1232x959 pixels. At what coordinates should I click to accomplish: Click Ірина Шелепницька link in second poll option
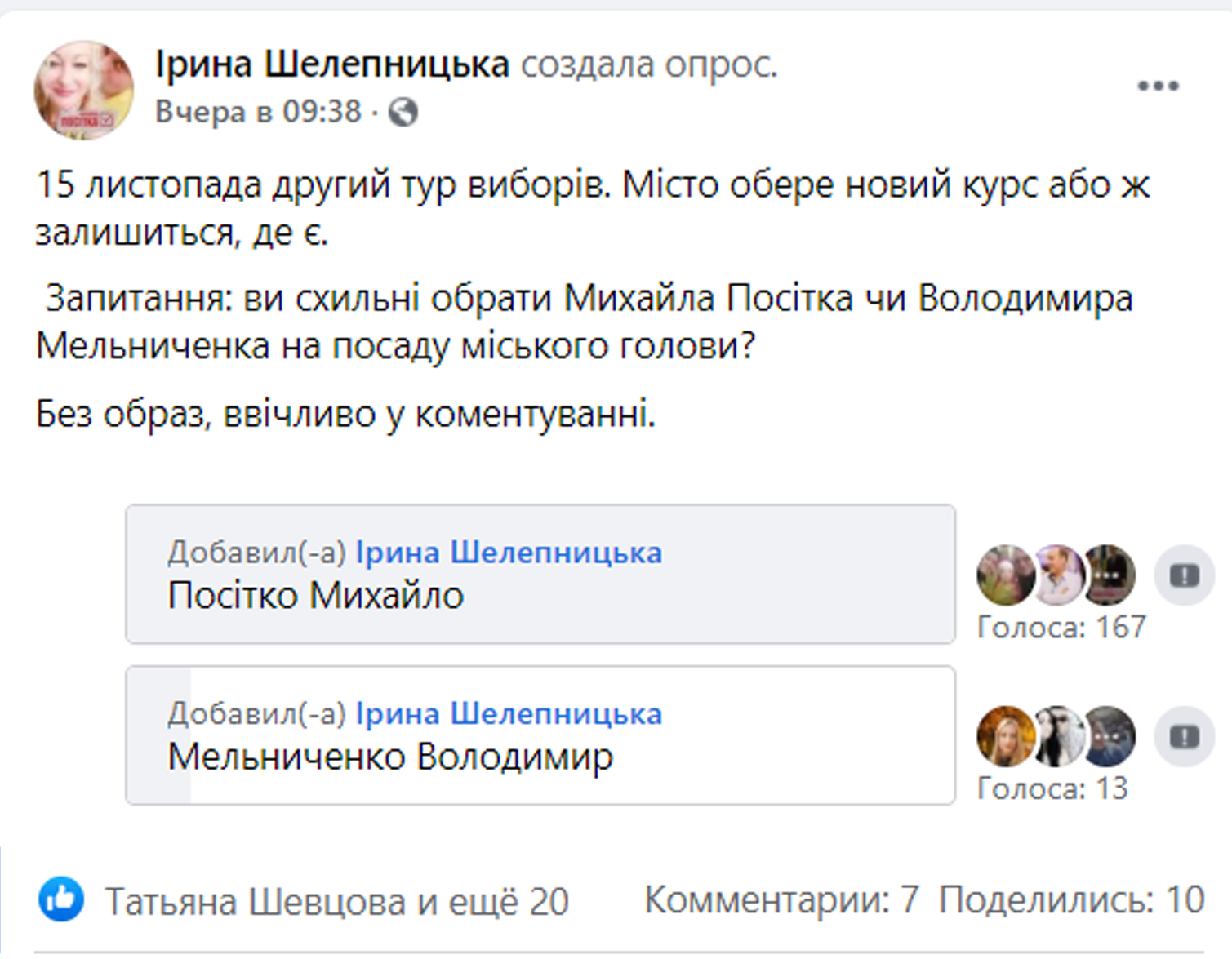point(509,714)
